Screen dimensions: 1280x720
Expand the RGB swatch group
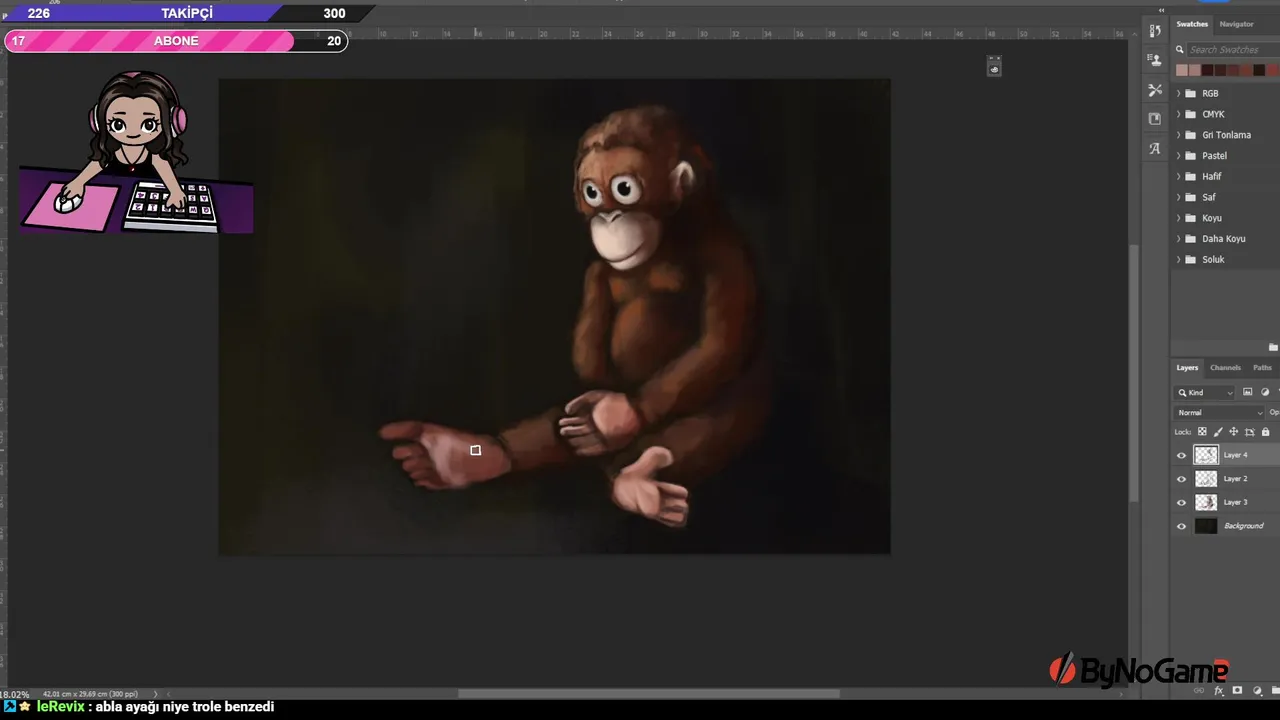tap(1178, 93)
